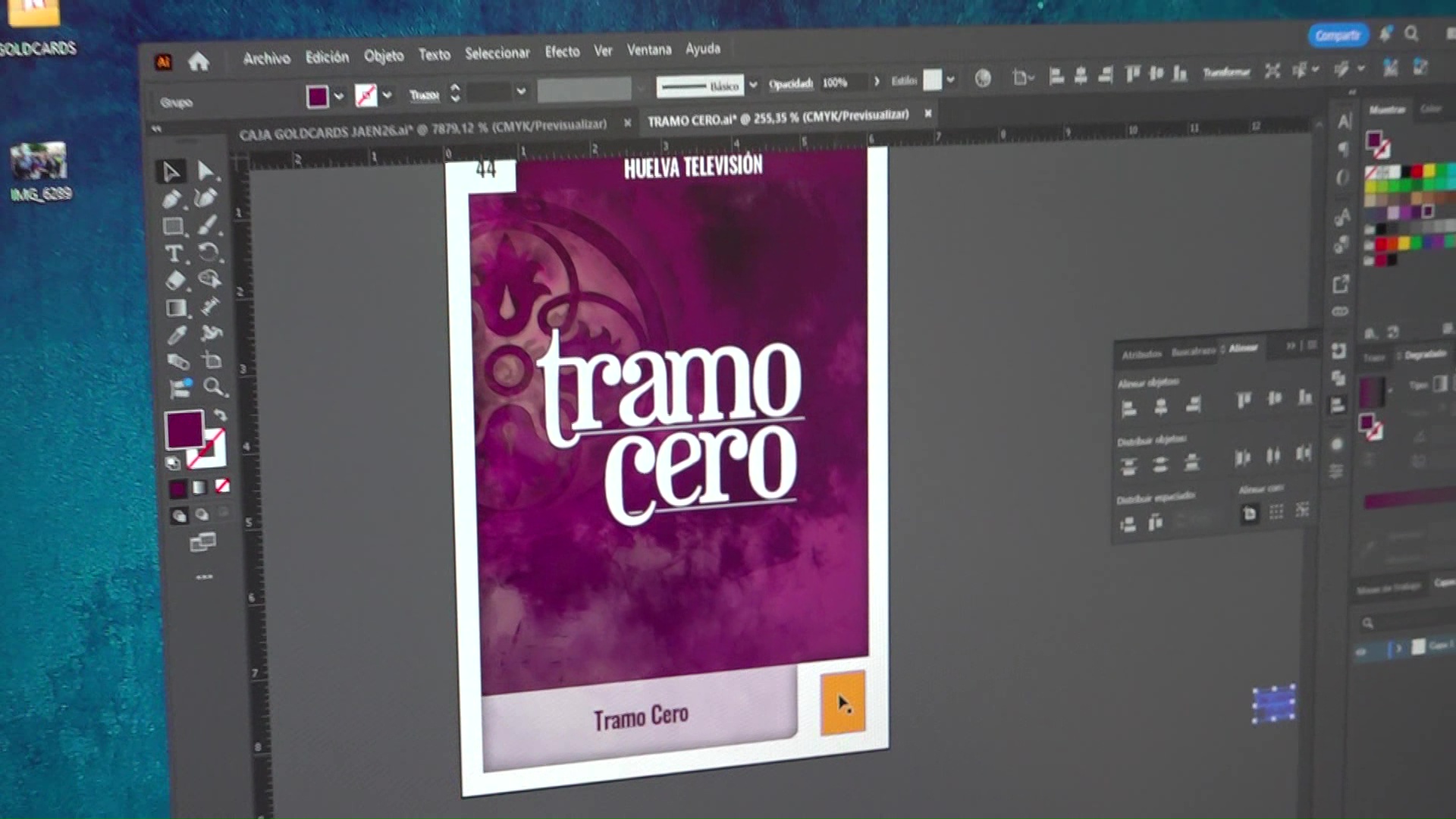
Task: Choose the Rectangle shape tool
Action: 174,226
